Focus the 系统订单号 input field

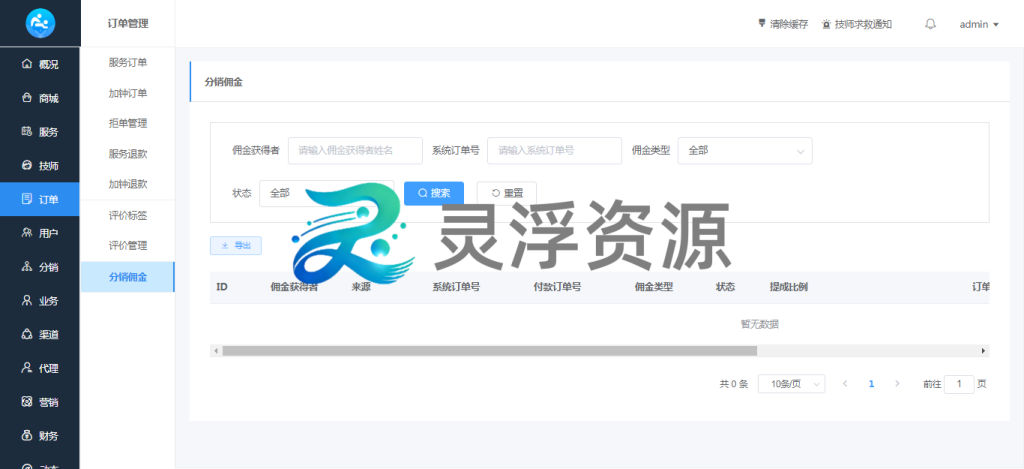pos(554,150)
